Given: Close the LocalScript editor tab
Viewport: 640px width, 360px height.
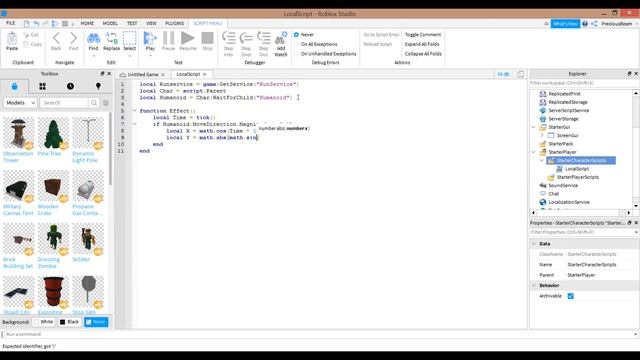Looking at the screenshot, I should coord(204,74).
